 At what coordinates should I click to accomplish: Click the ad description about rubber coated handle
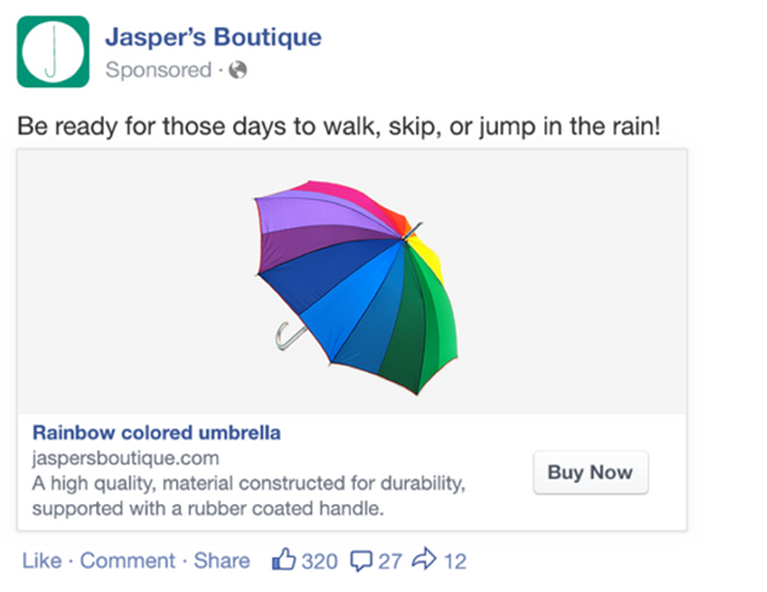click(x=248, y=496)
